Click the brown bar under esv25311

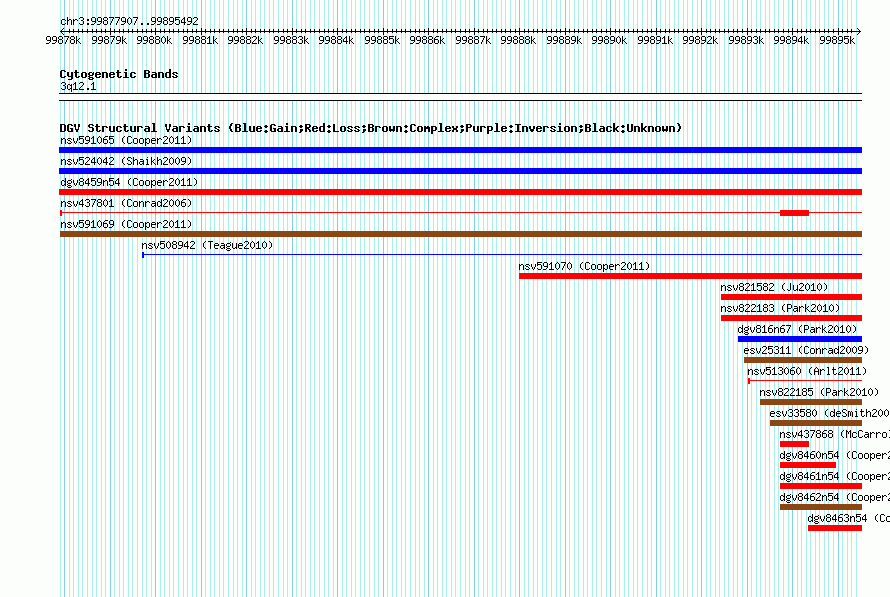(803, 360)
